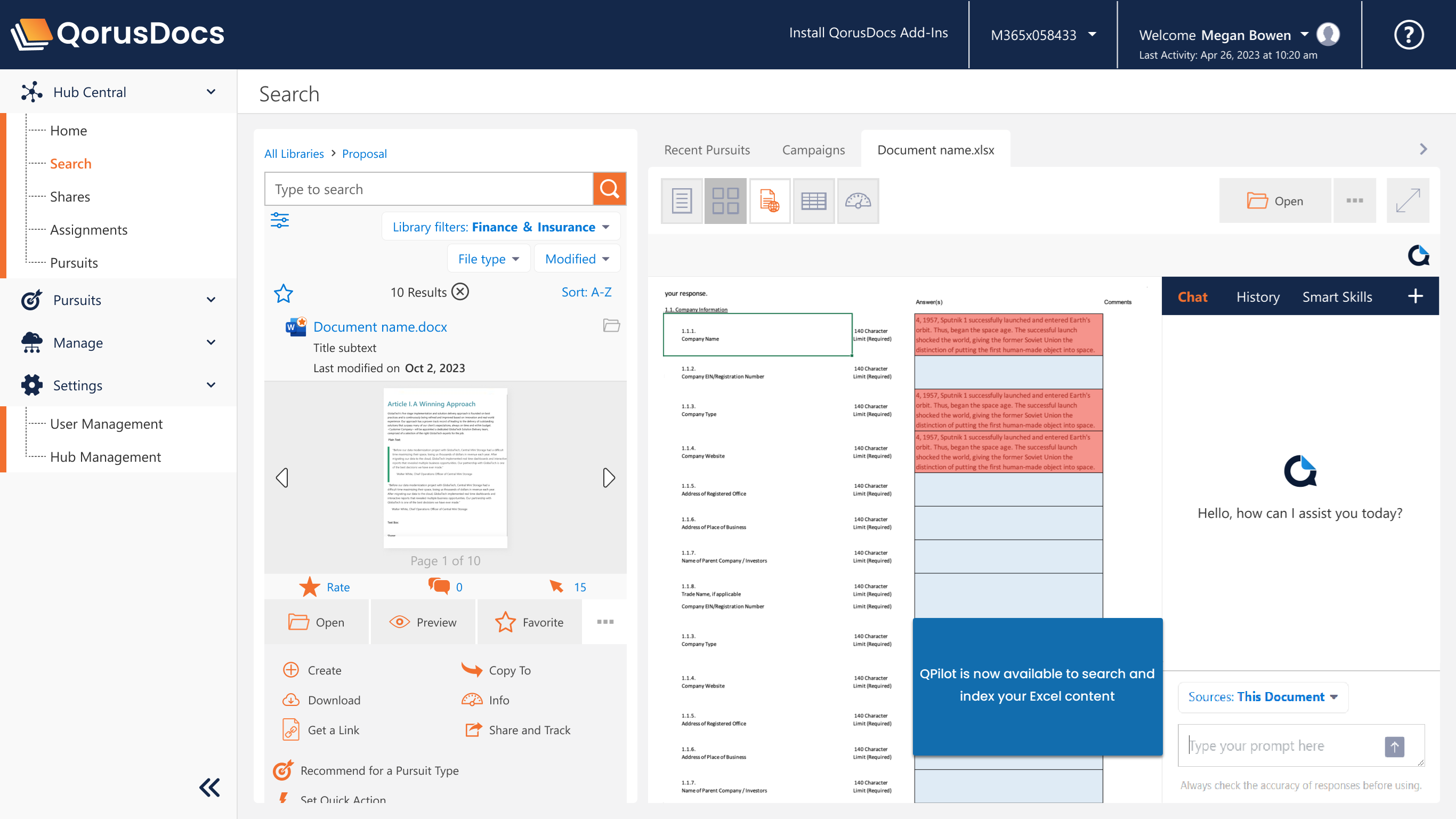The height and width of the screenshot is (819, 1456).
Task: Collapse the sidebar with double chevron
Action: click(209, 788)
